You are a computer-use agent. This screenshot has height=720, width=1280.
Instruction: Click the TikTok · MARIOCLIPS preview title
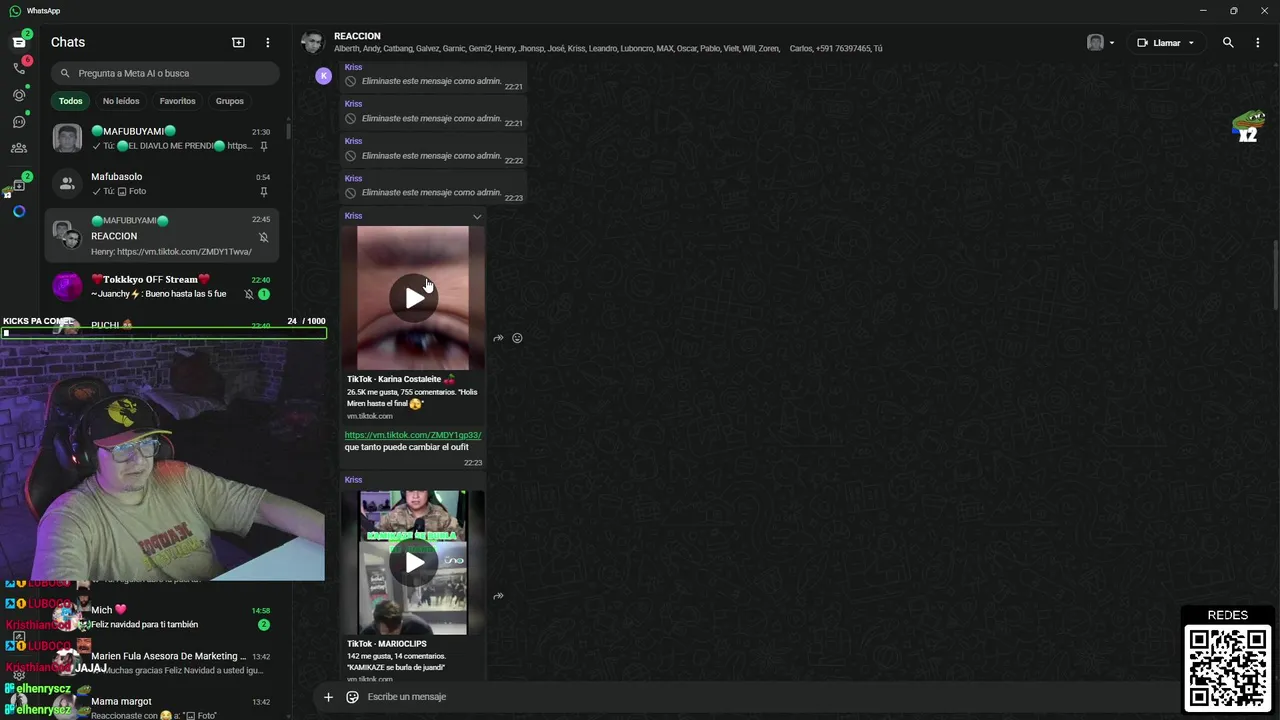click(386, 644)
